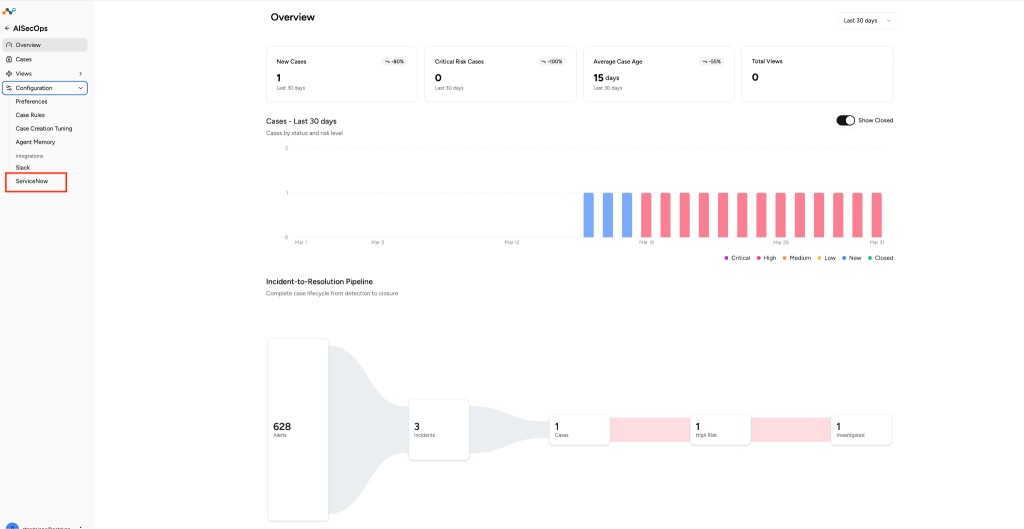1024x529 pixels.
Task: Open Case Creation Tuning menu item
Action: (44, 129)
